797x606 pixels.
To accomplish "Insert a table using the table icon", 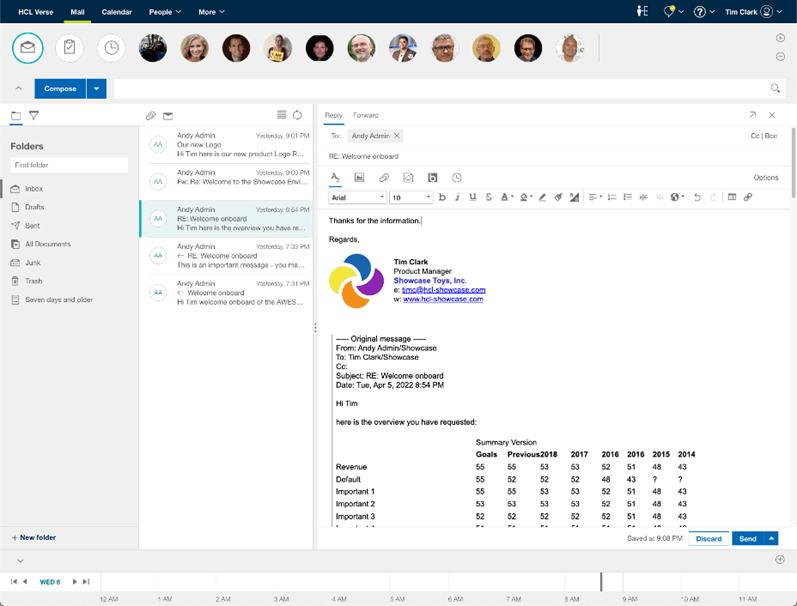I will tap(732, 197).
